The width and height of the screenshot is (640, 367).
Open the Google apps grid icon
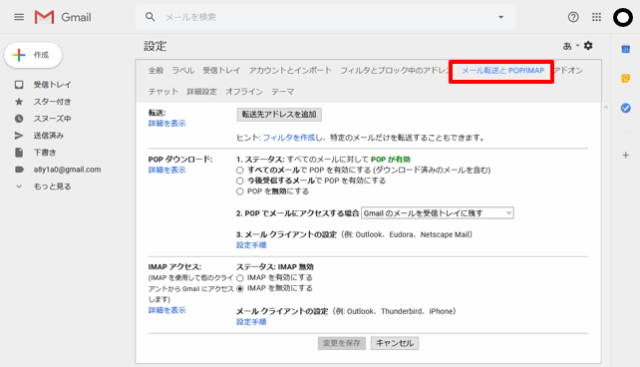596,17
